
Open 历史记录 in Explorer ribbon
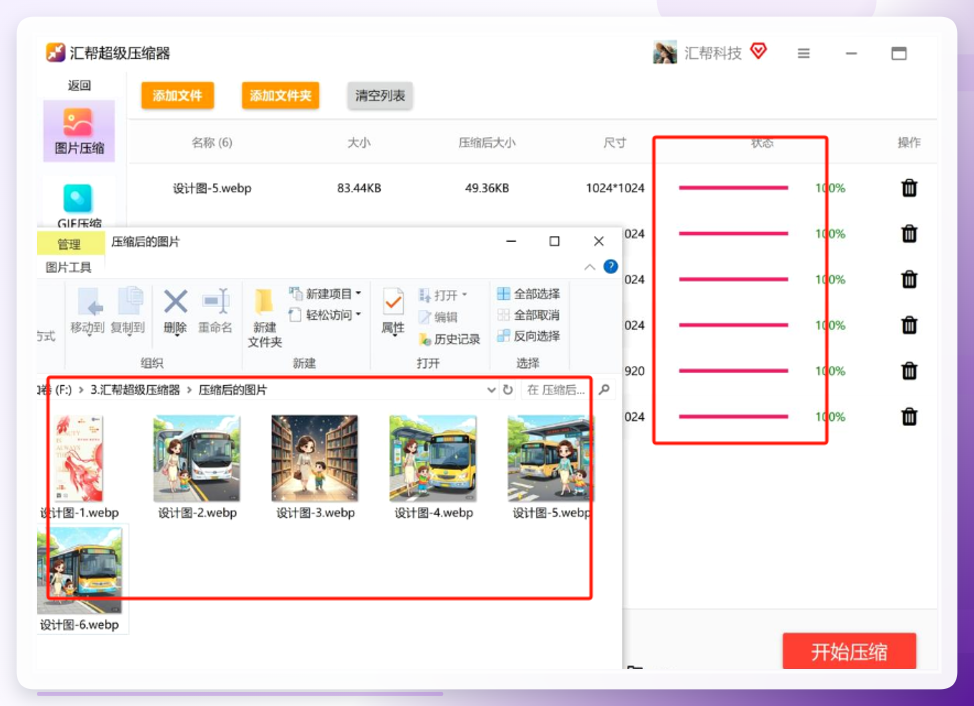[449, 339]
